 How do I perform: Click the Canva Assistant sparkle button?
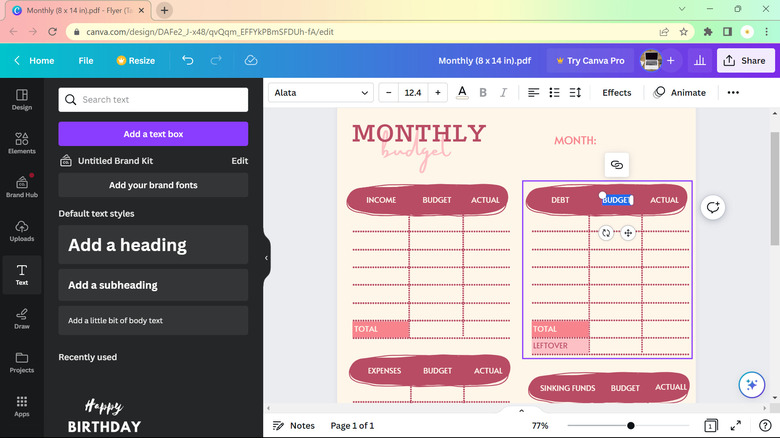click(751, 385)
